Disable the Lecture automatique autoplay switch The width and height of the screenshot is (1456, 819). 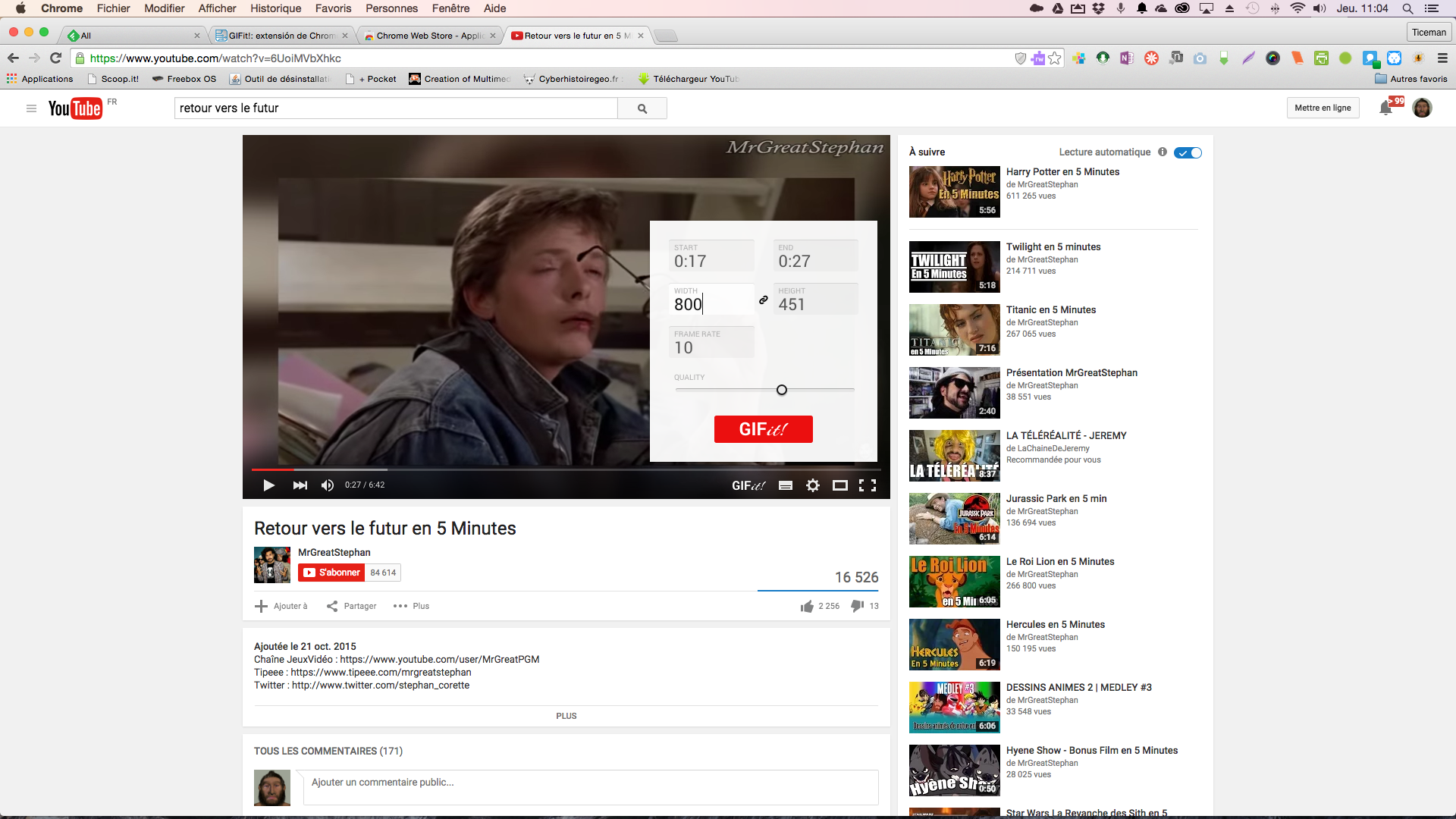coord(1188,152)
